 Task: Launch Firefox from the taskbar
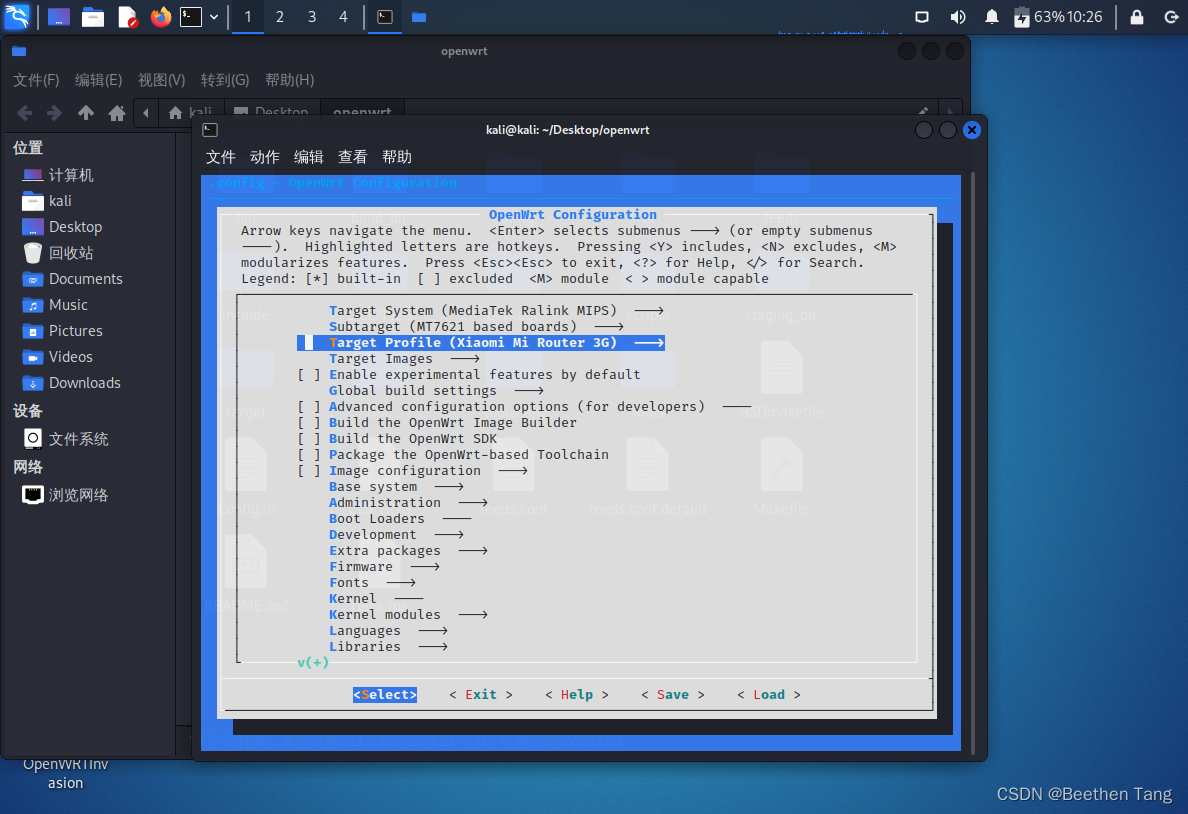pyautogui.click(x=161, y=17)
